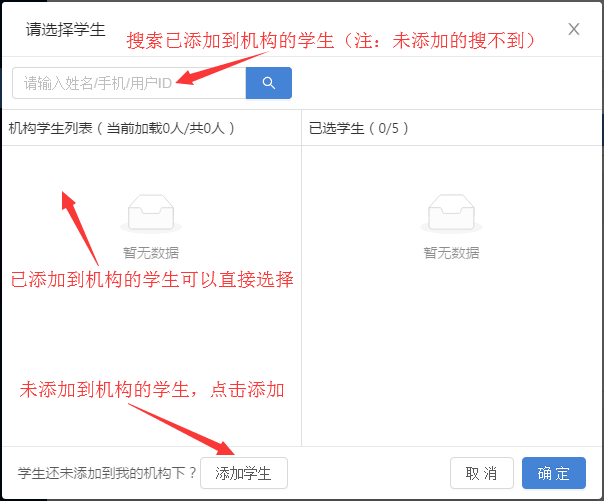
Task: Focus the 请输入姓名/手机/用户ID search field
Action: (128, 83)
